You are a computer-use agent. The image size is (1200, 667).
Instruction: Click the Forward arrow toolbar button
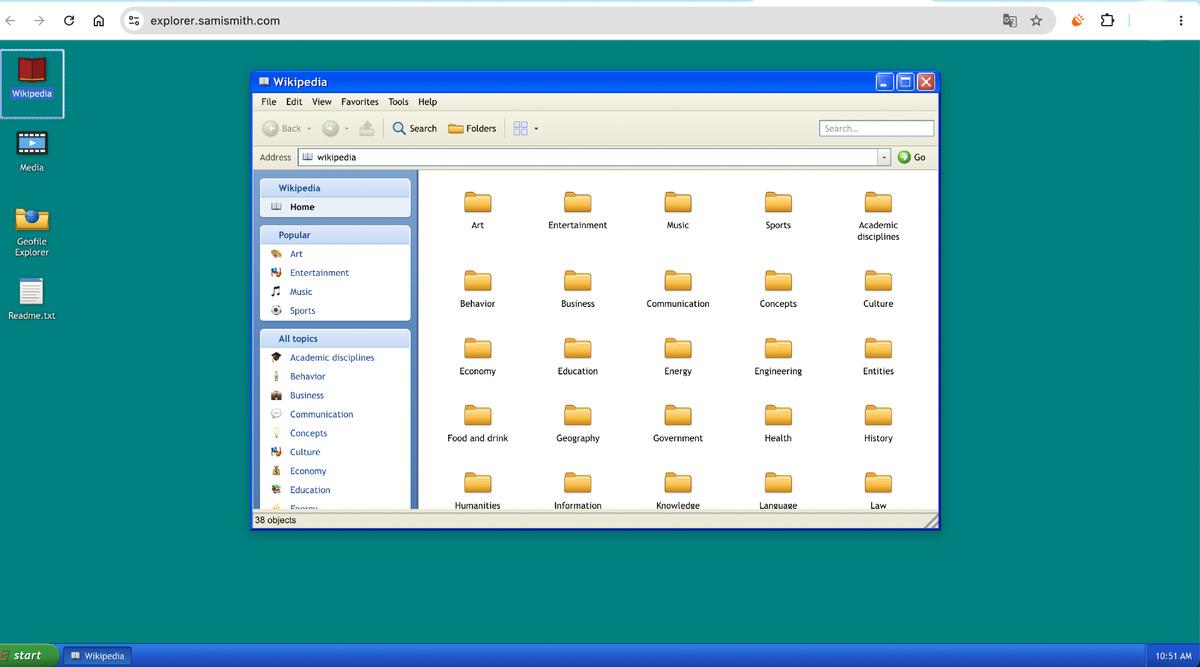click(x=330, y=128)
